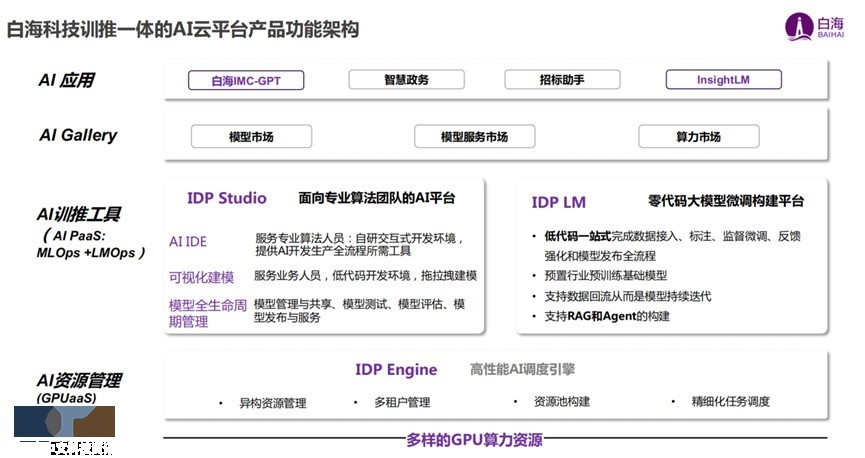Select the line 服务业务人员，低代码开发环境

pos(365,275)
